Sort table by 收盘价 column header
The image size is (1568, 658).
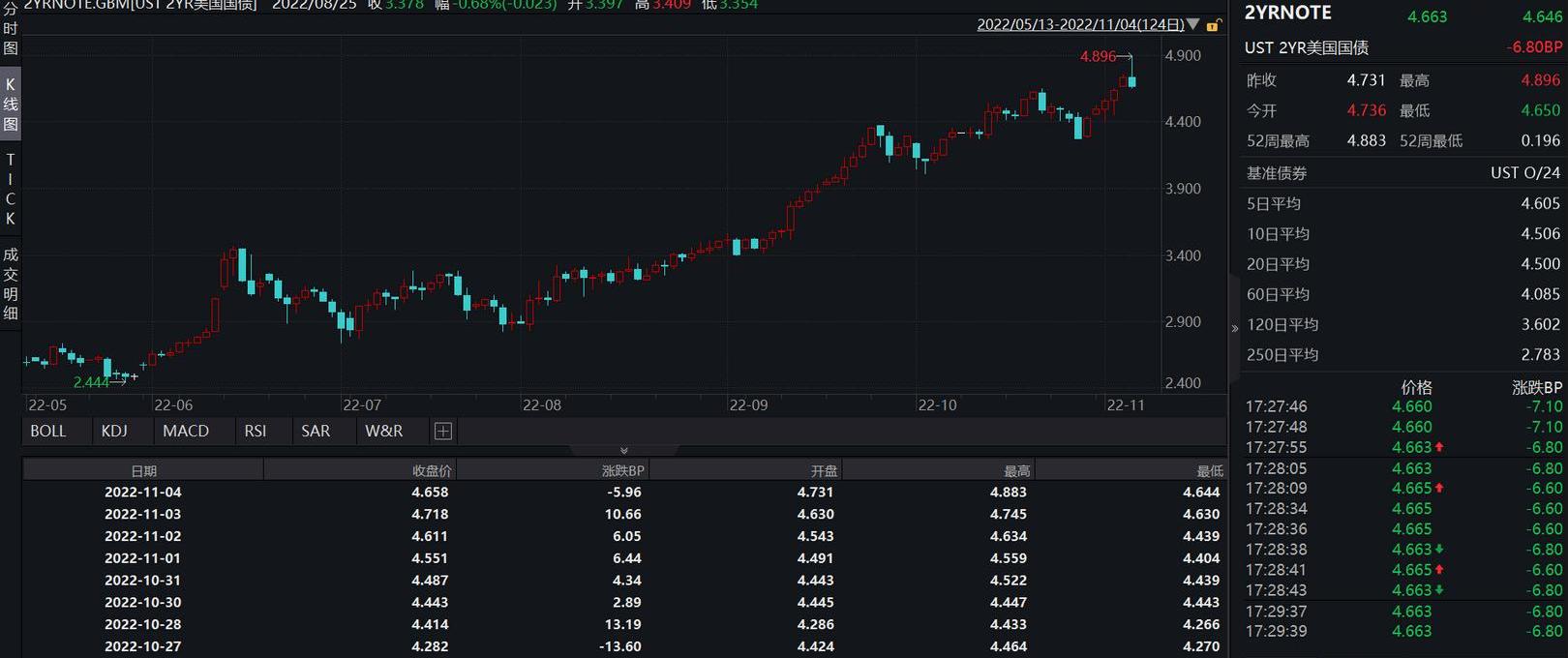(x=432, y=471)
